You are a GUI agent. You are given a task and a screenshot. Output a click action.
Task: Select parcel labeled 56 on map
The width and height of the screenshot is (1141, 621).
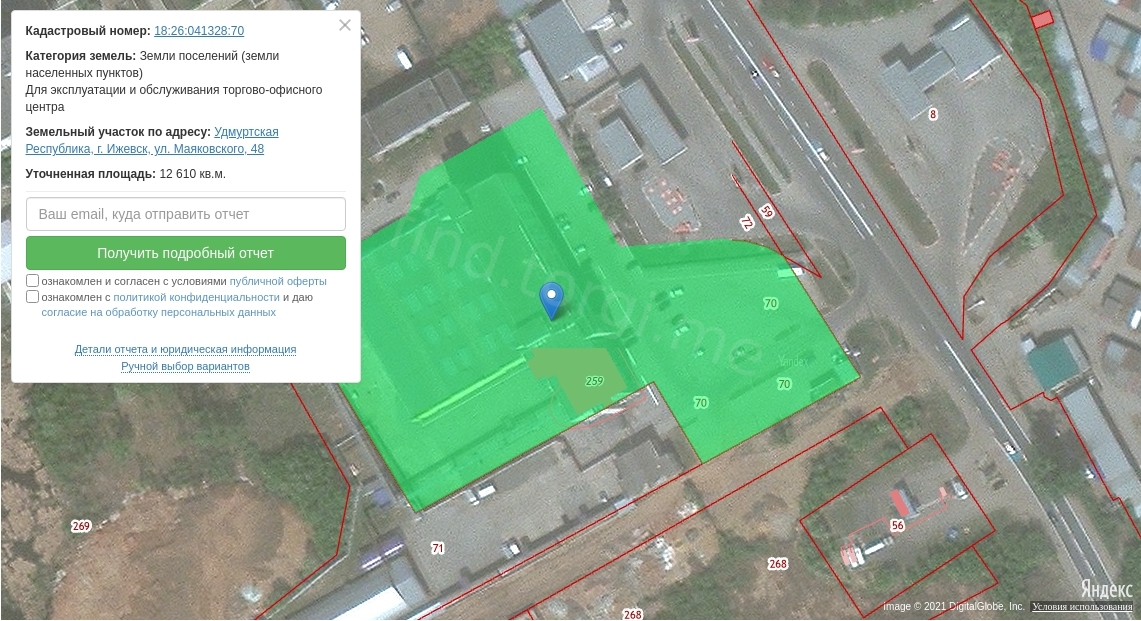pos(897,525)
